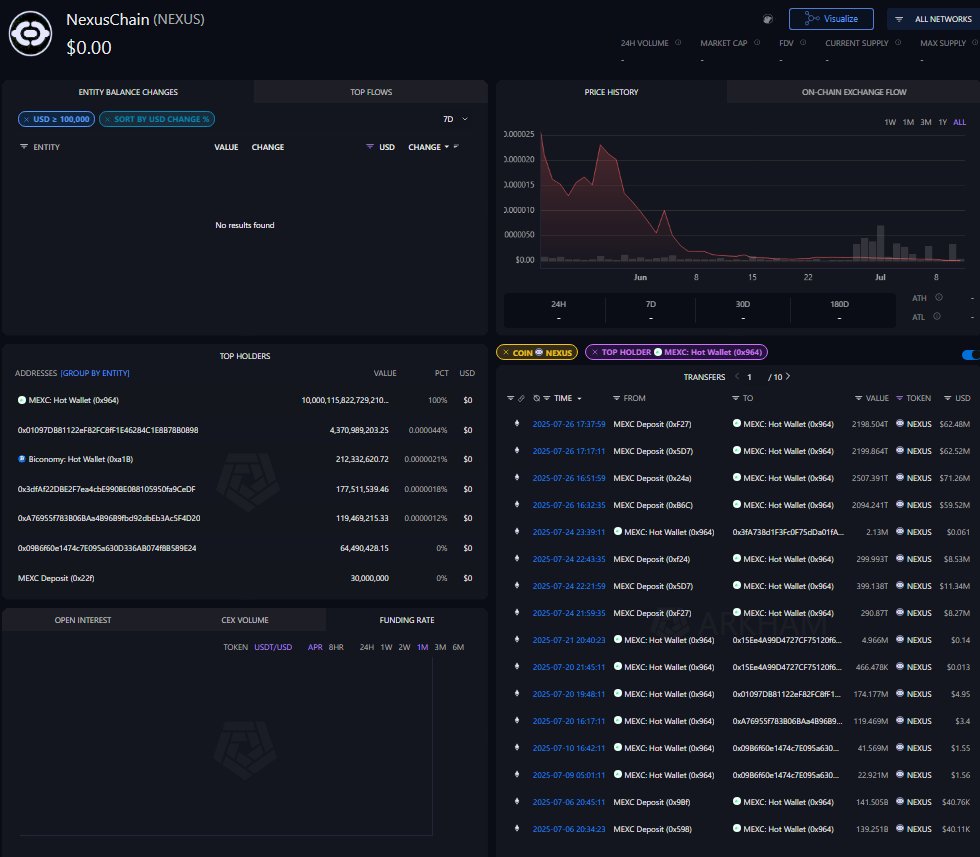Toggle the TIME column sort arrow
Image resolution: width=980 pixels, height=857 pixels.
click(579, 399)
